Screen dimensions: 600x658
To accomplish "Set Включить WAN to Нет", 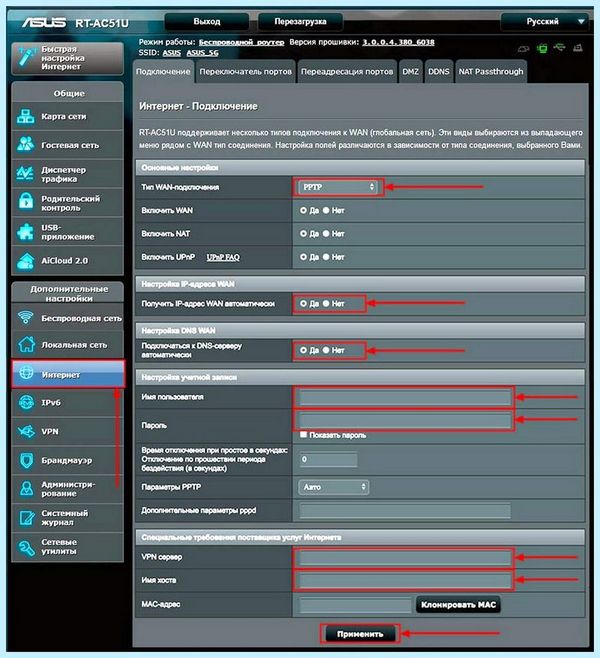I will pos(326,211).
